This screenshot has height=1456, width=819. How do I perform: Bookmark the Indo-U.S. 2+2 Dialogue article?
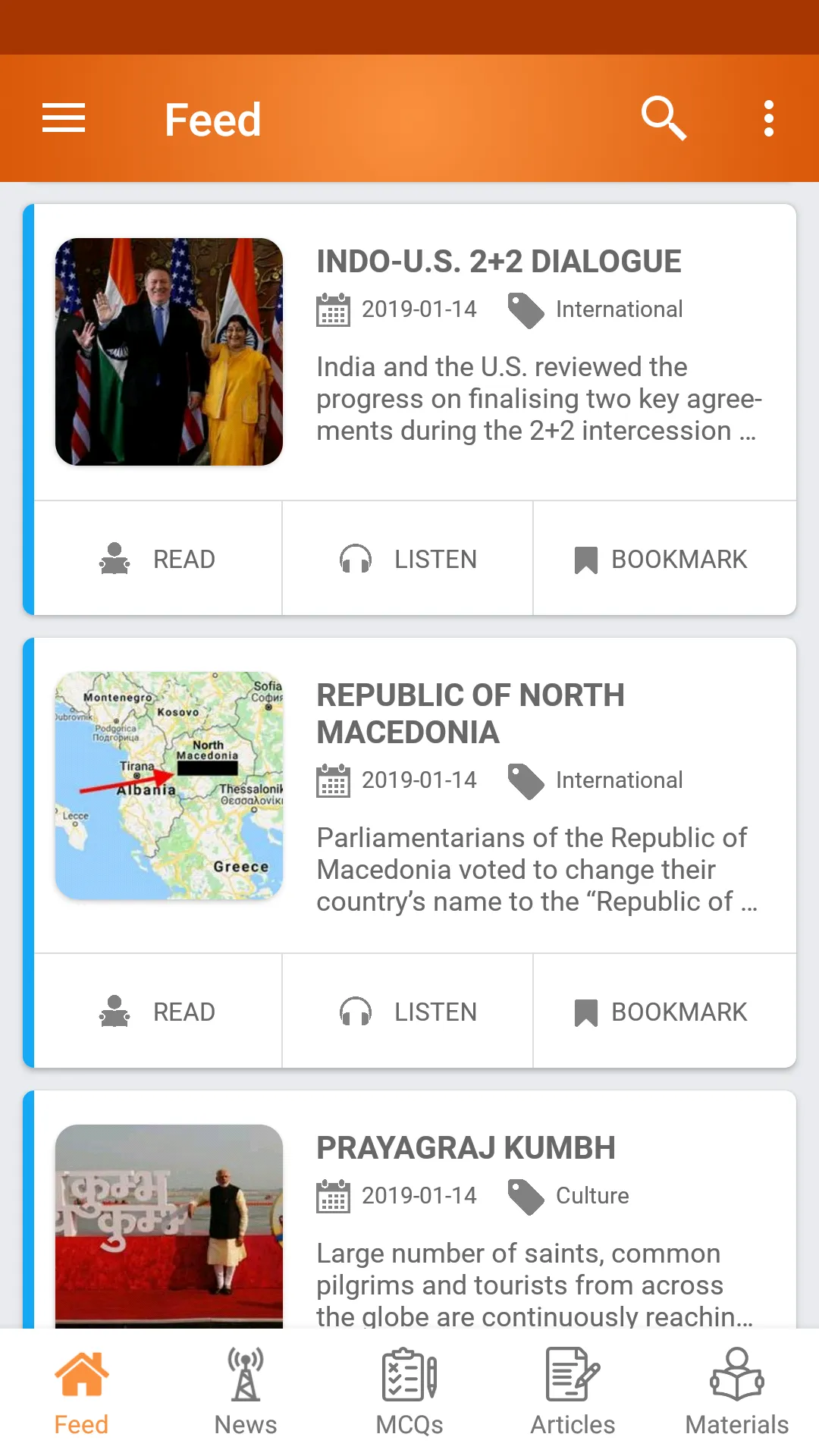[661, 559]
